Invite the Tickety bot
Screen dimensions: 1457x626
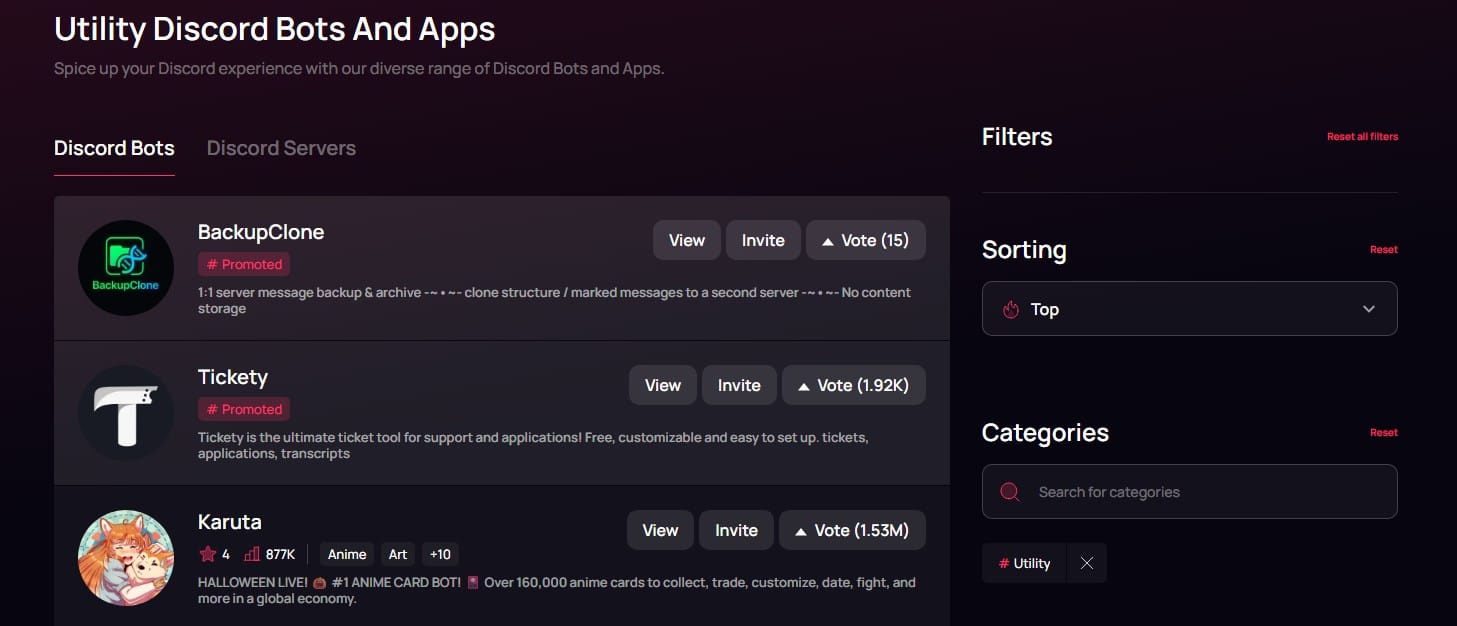(x=739, y=384)
